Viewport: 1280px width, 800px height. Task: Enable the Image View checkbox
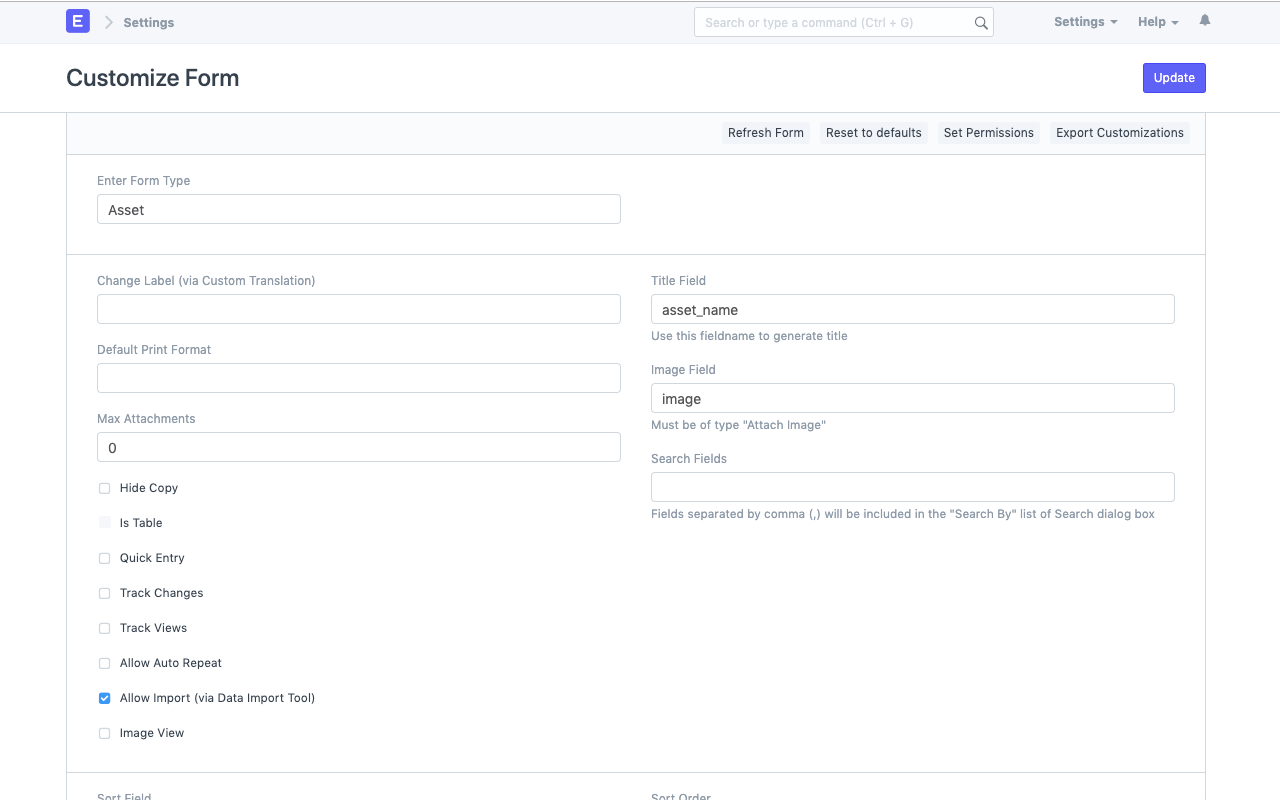coord(104,733)
